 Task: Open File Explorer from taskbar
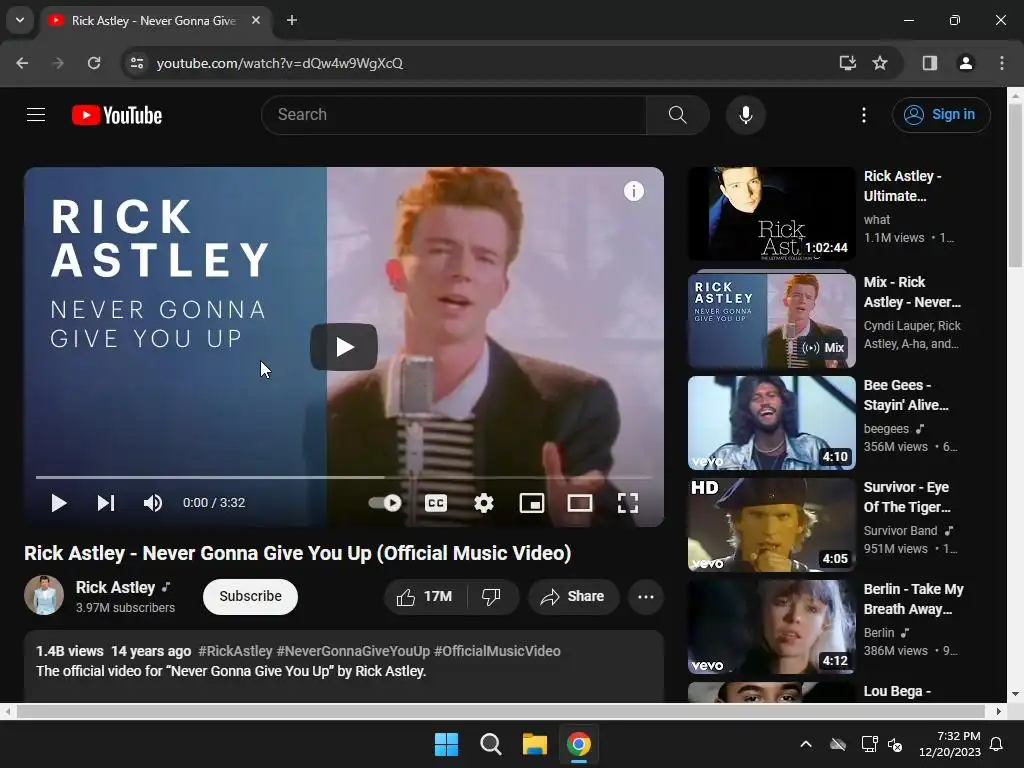pos(535,744)
